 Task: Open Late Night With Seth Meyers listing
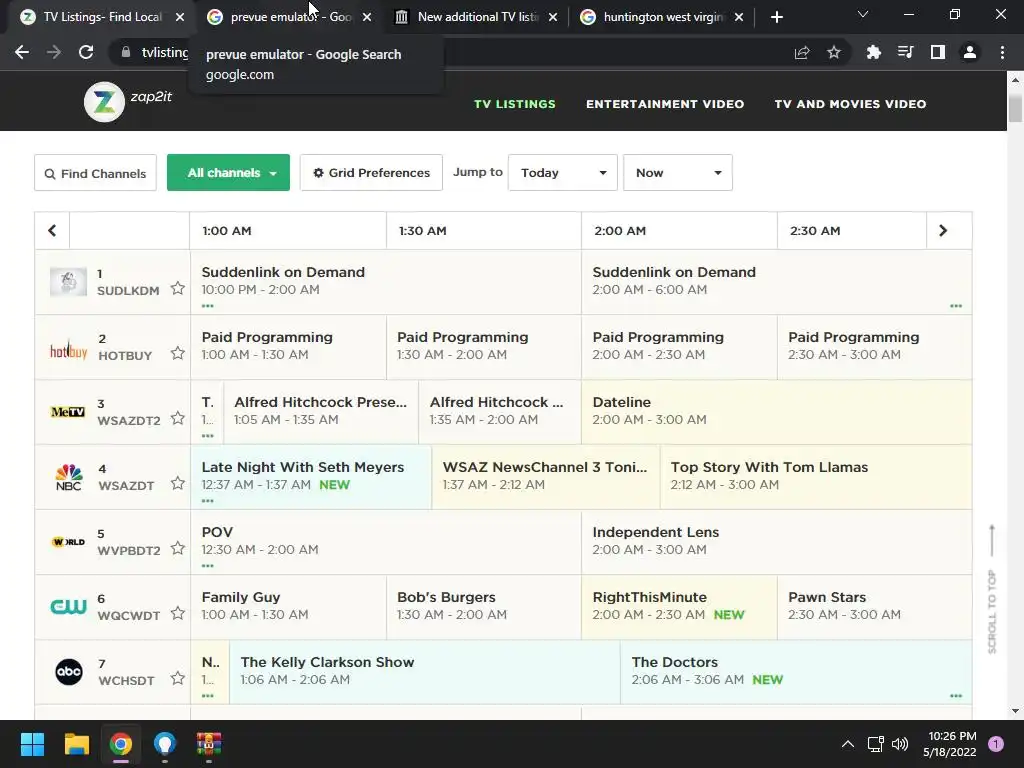pos(311,477)
